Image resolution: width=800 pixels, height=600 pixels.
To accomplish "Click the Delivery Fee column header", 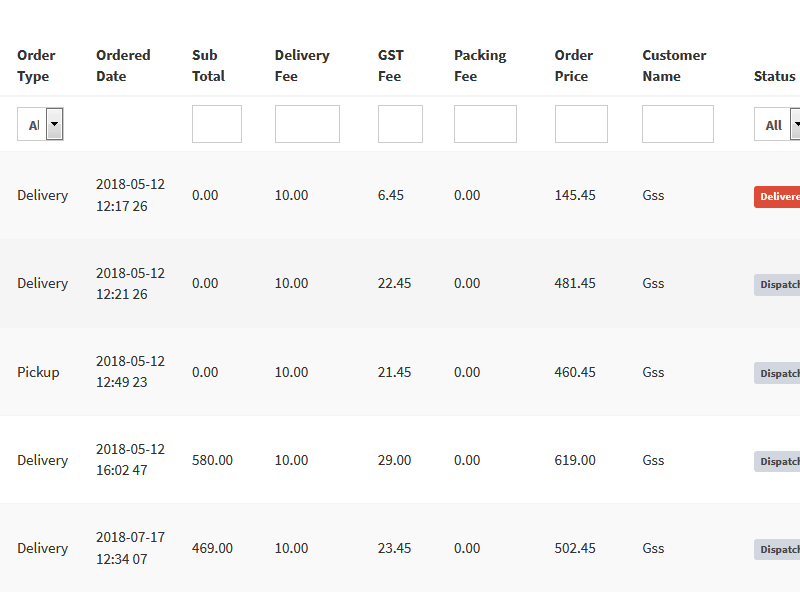I will (x=302, y=66).
